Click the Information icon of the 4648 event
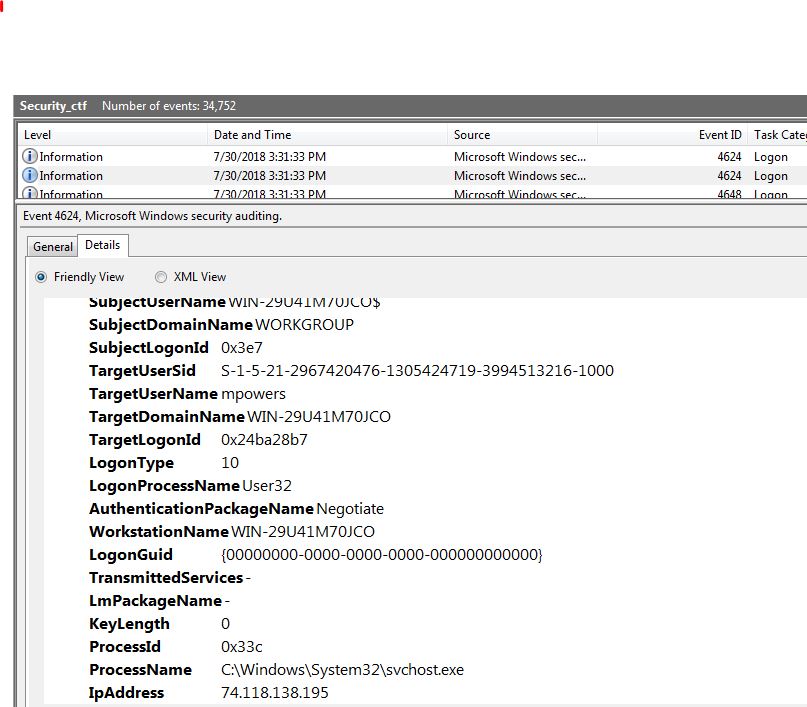 coord(30,194)
